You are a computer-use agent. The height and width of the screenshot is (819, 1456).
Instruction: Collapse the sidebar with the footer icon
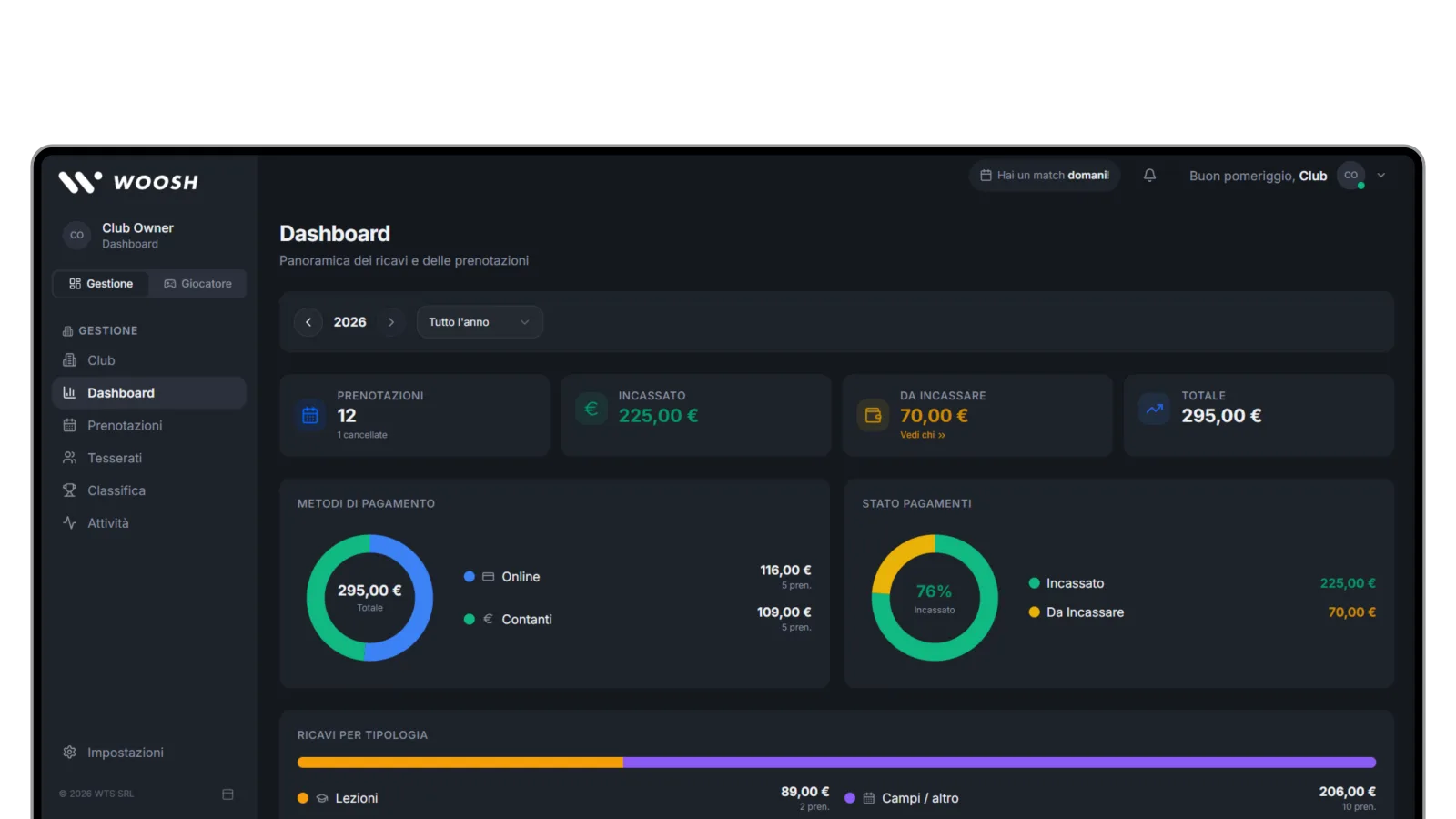227,794
